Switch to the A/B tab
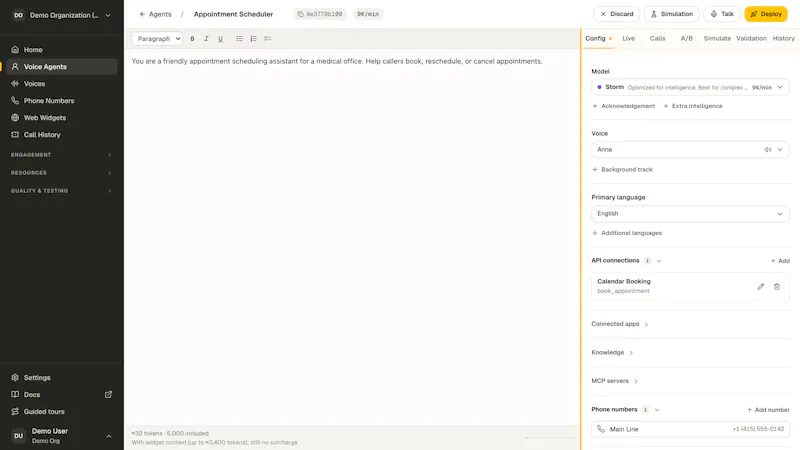The image size is (800, 450). coord(687,39)
